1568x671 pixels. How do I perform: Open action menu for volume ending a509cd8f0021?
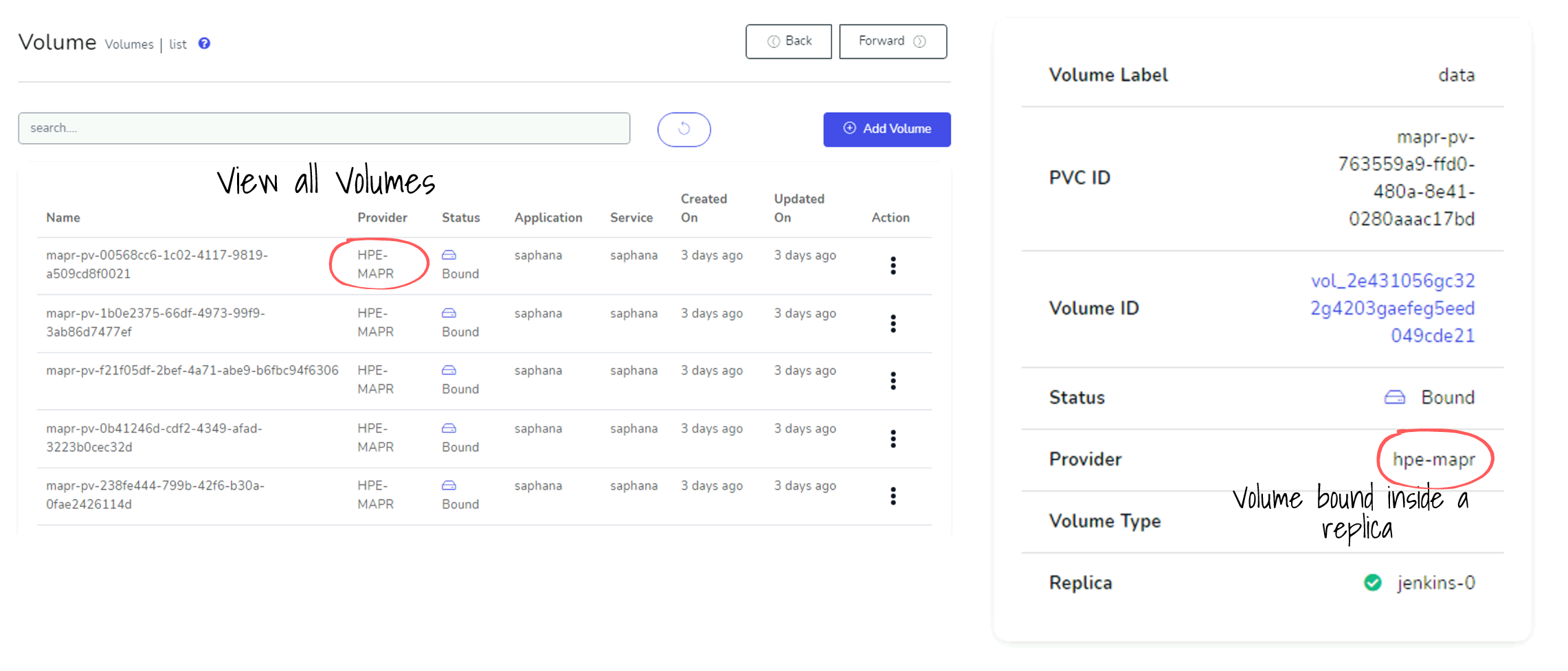893,266
